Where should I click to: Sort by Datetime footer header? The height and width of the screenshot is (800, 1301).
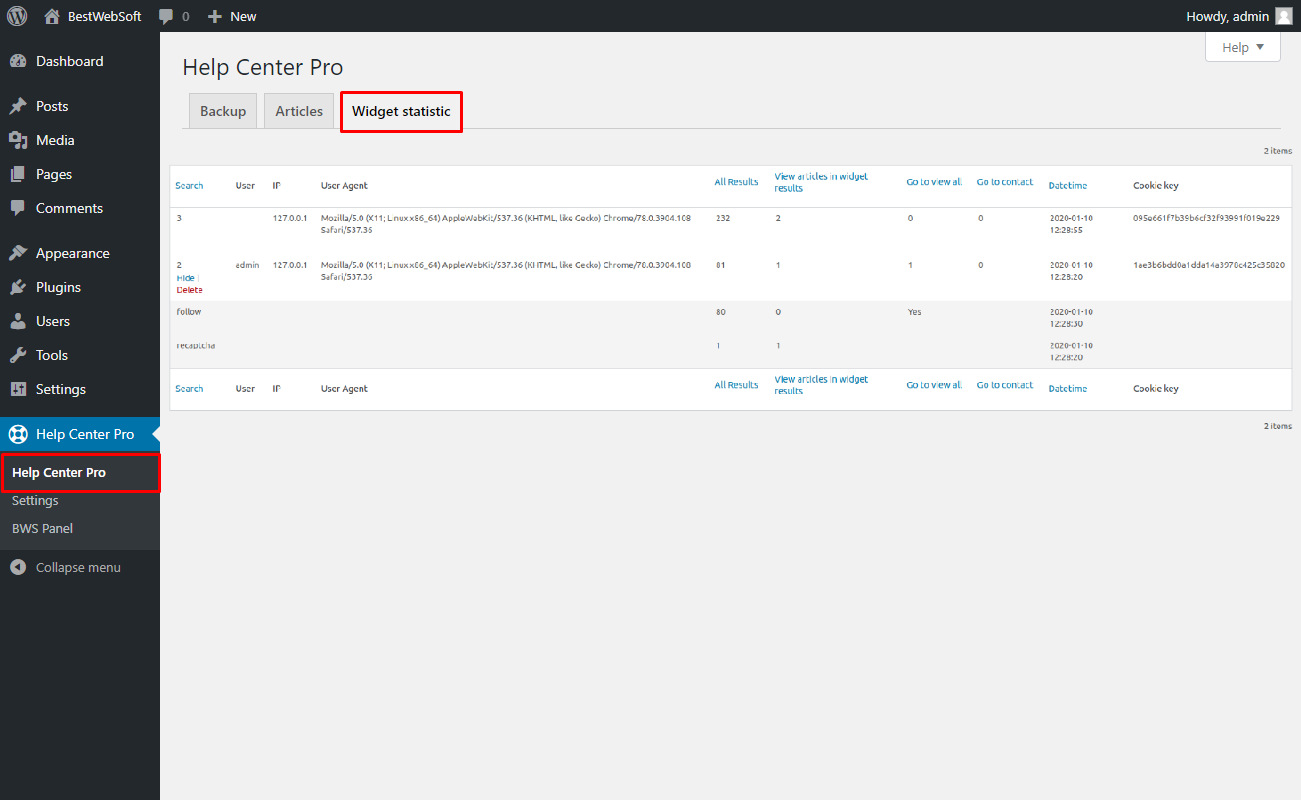point(1068,389)
